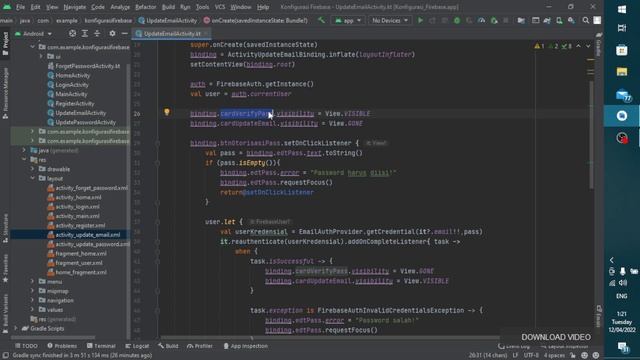Expand the navigation folder
640x360 pixels.
pos(32,300)
